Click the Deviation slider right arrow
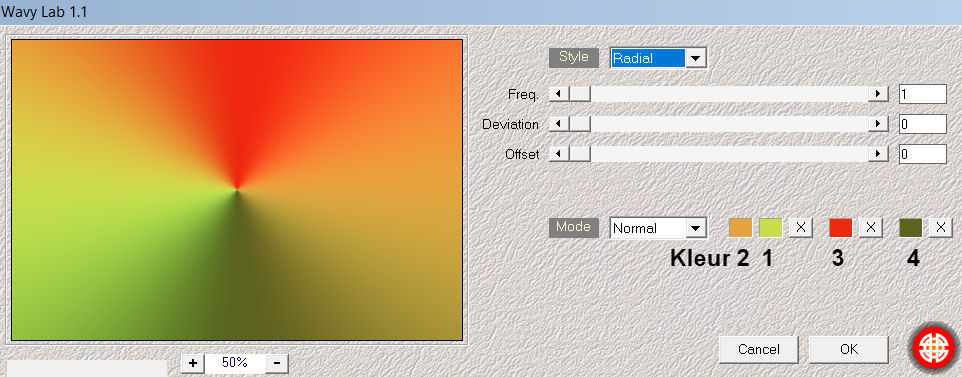Screen dimensions: 962x377 (879, 124)
